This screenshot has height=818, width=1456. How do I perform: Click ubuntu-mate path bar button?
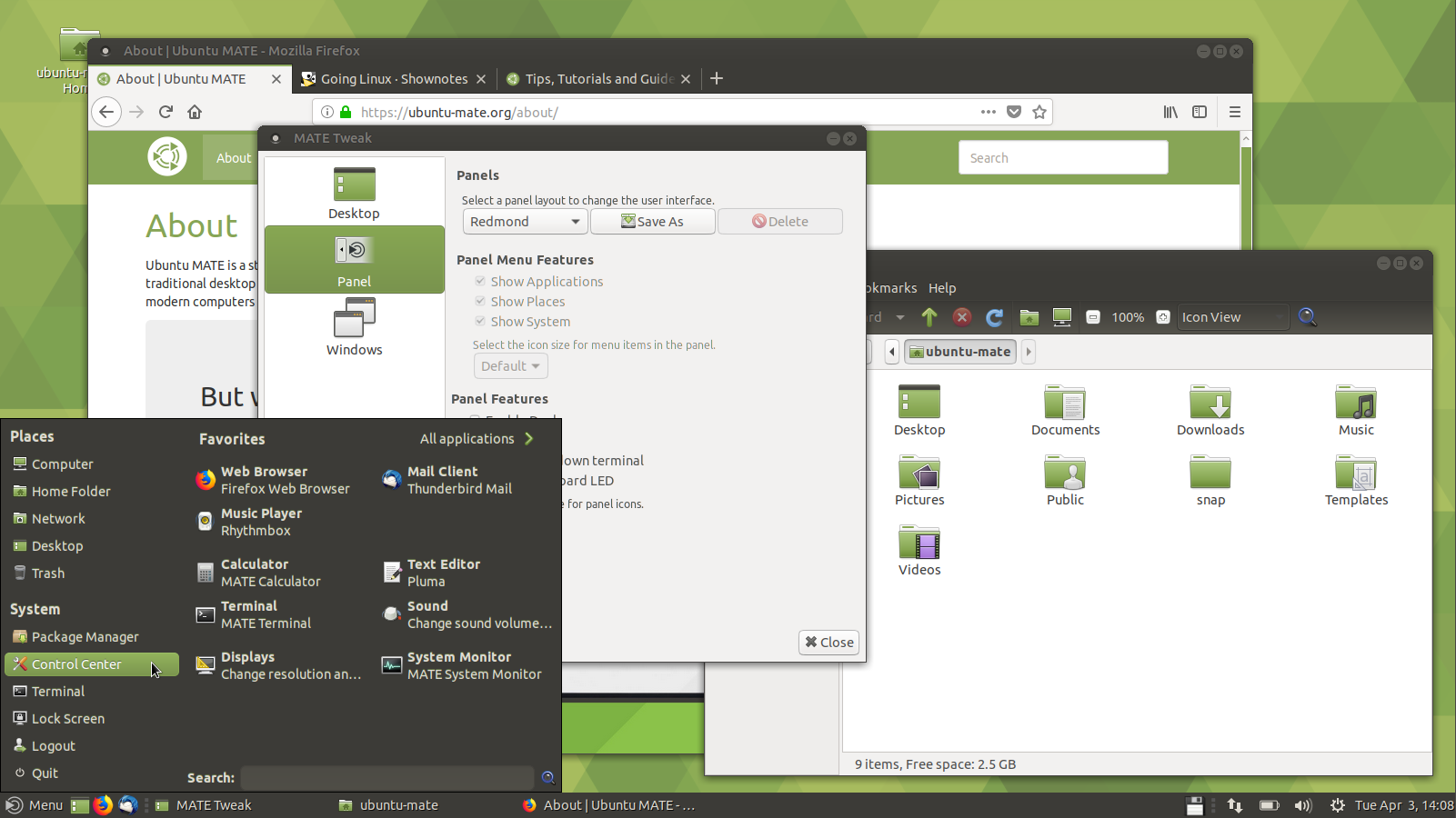(960, 352)
